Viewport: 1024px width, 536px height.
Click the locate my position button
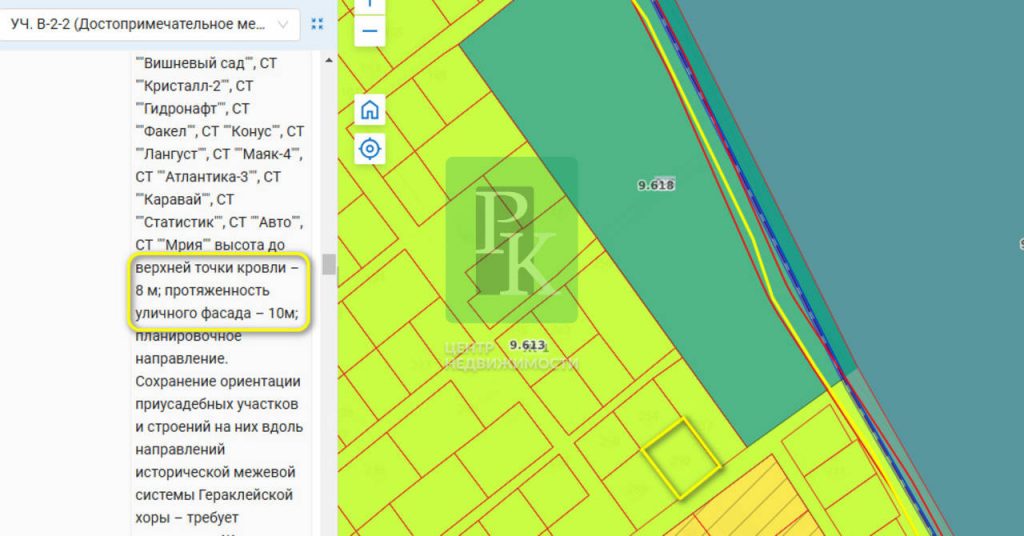[x=370, y=149]
